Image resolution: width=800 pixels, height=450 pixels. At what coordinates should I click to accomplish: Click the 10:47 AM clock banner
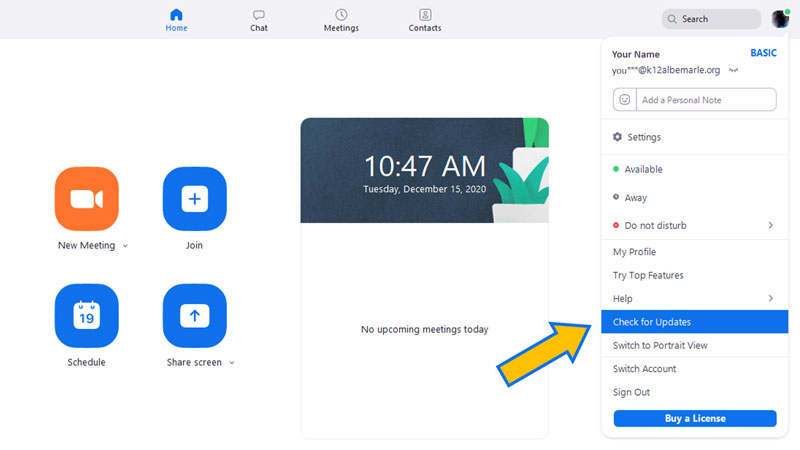(424, 170)
